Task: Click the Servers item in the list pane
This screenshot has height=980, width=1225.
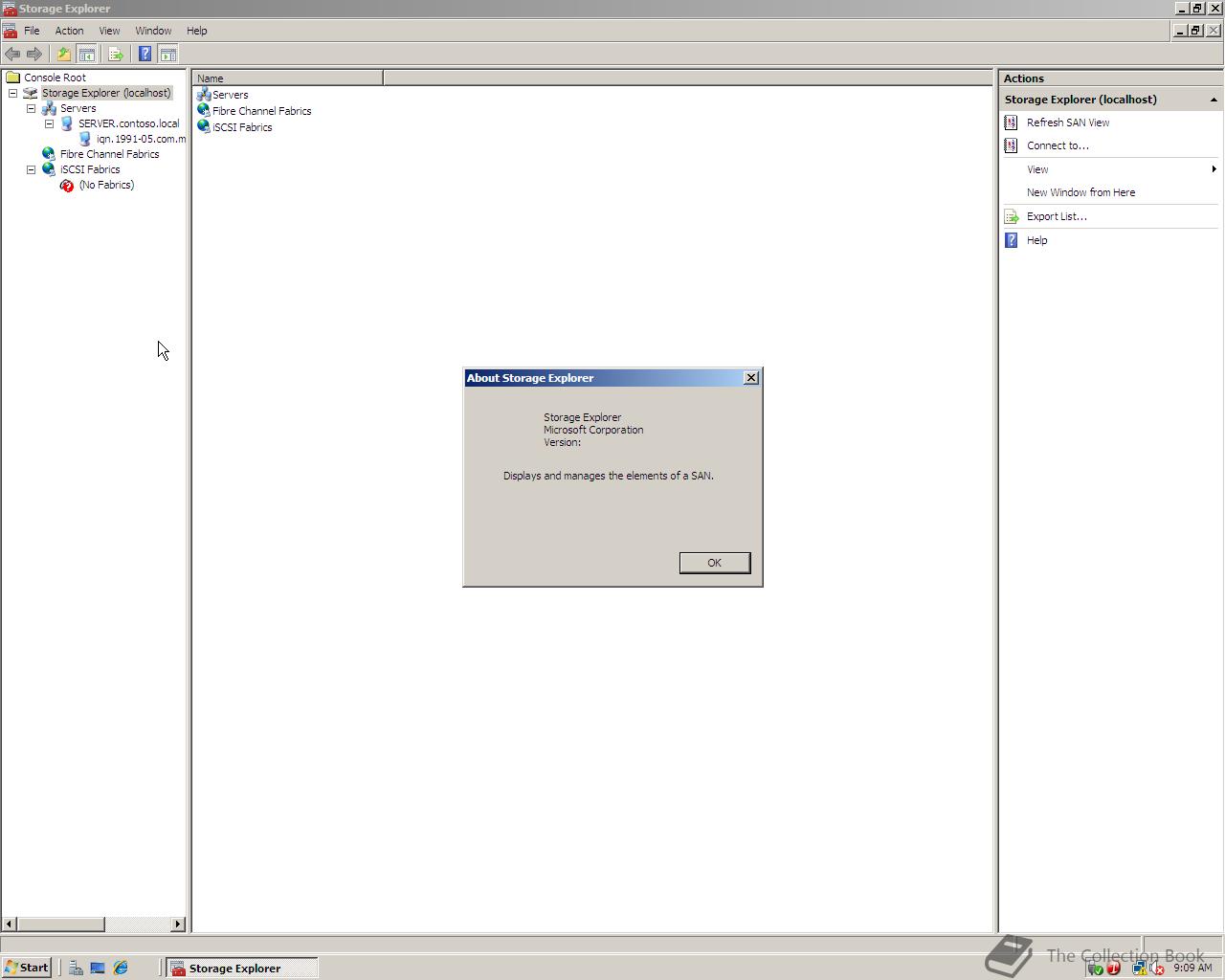Action: (x=230, y=95)
